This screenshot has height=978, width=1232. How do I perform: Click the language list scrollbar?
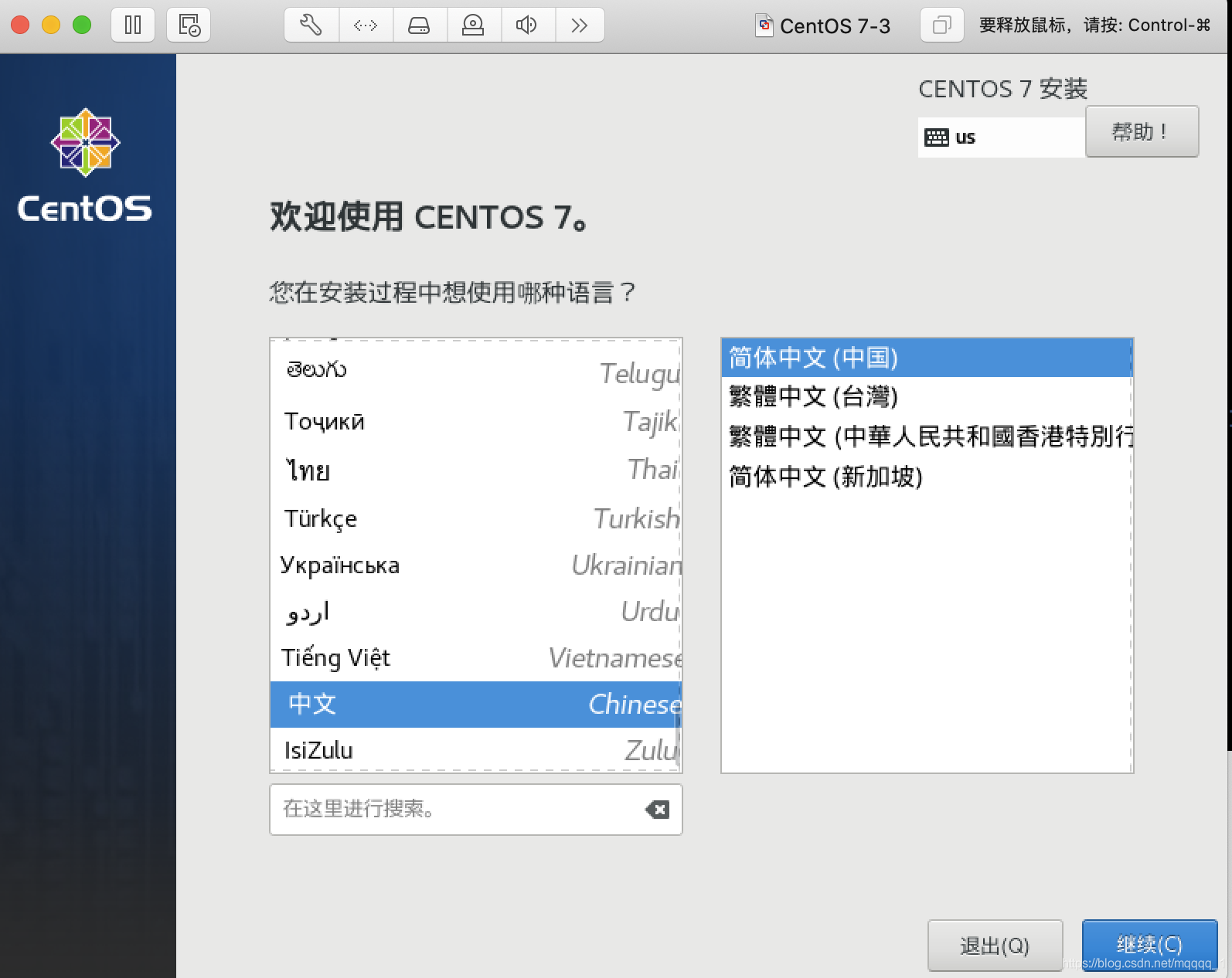679,740
